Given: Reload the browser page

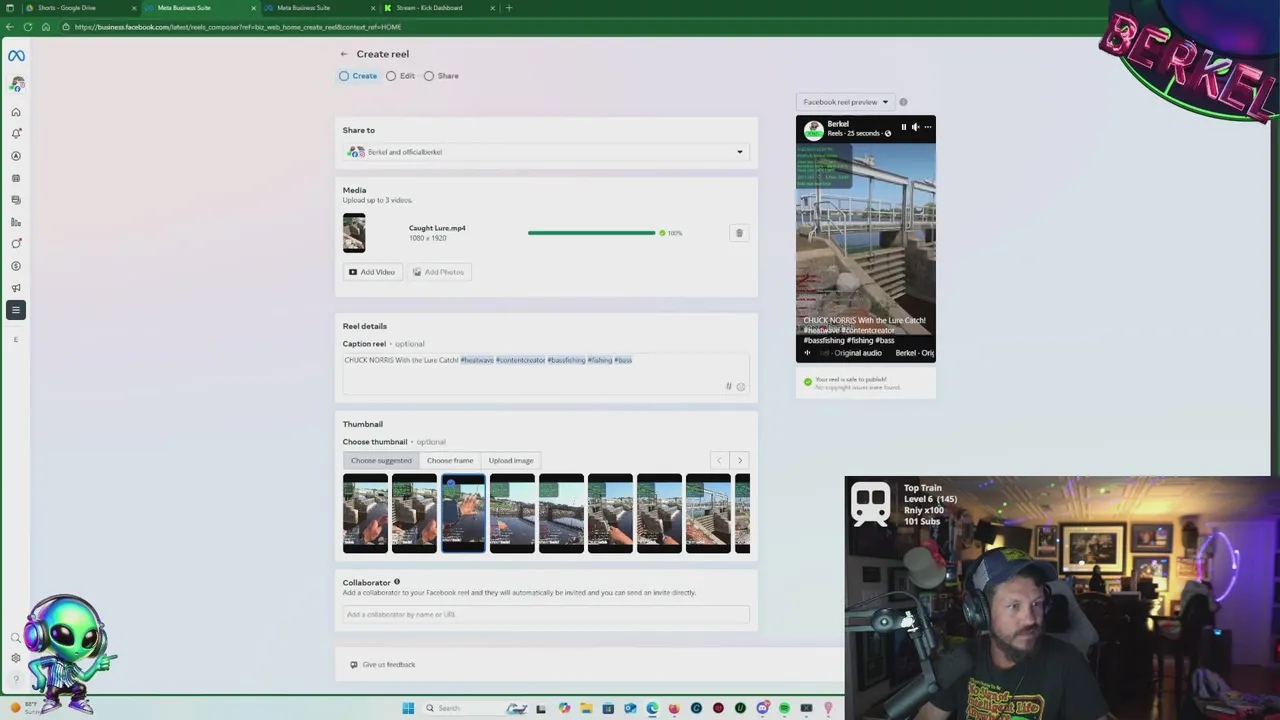Looking at the screenshot, I should pos(28,27).
